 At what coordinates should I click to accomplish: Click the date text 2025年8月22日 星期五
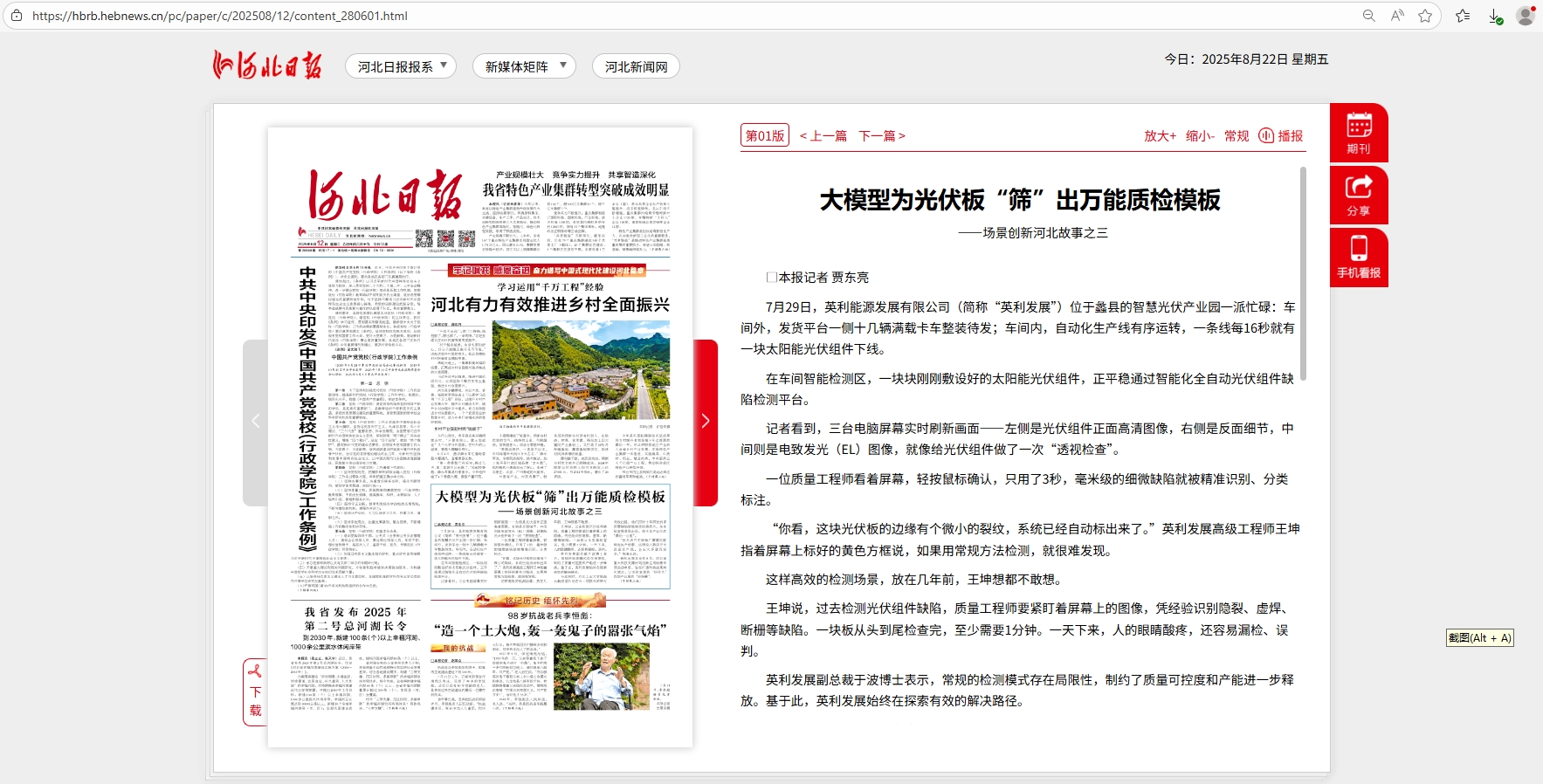[x=1265, y=59]
